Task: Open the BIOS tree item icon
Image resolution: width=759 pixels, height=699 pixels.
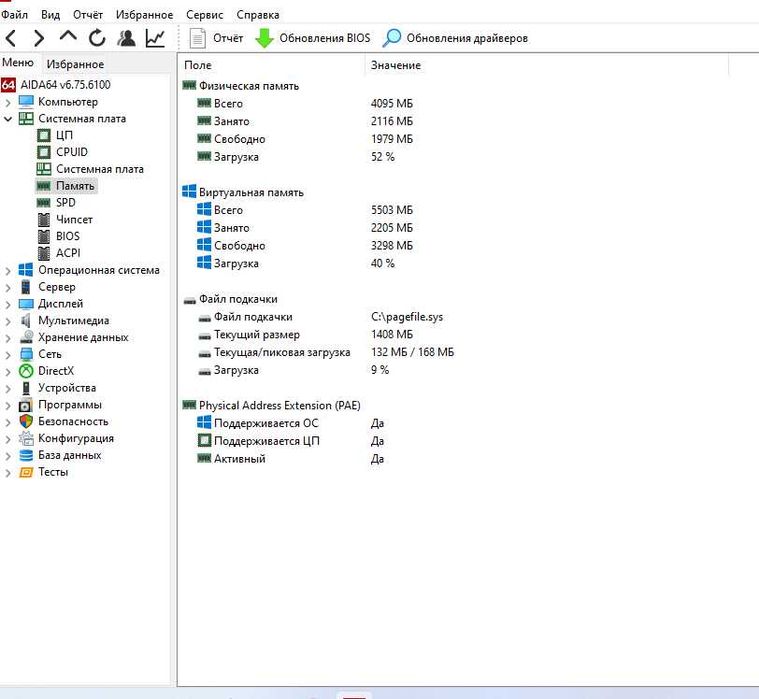Action: (x=44, y=236)
